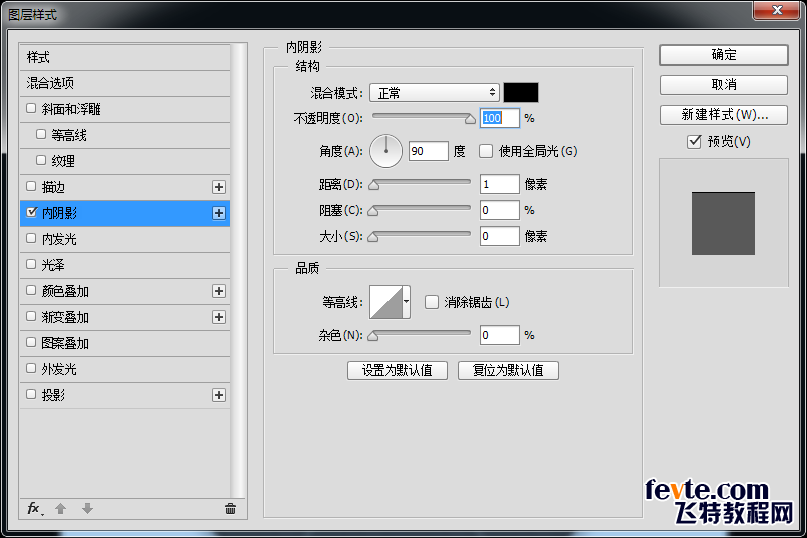Enable the 等高线 sub-option checkbox
Viewport: 807px width, 538px height.
(x=41, y=134)
